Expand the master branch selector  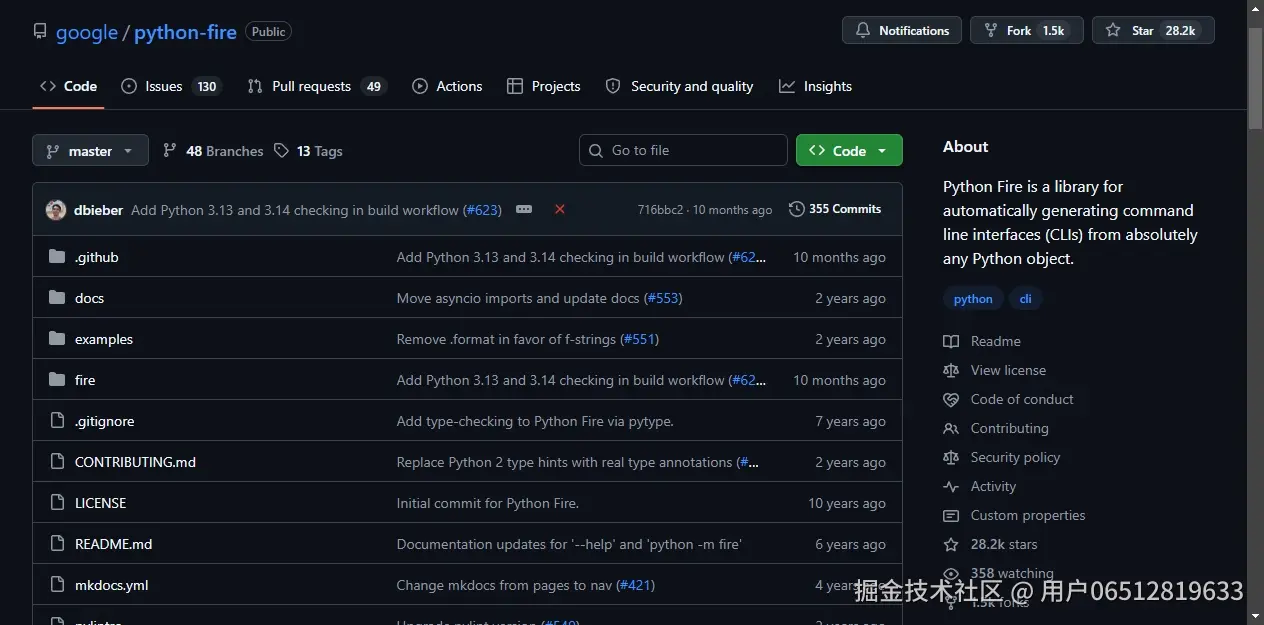[90, 151]
